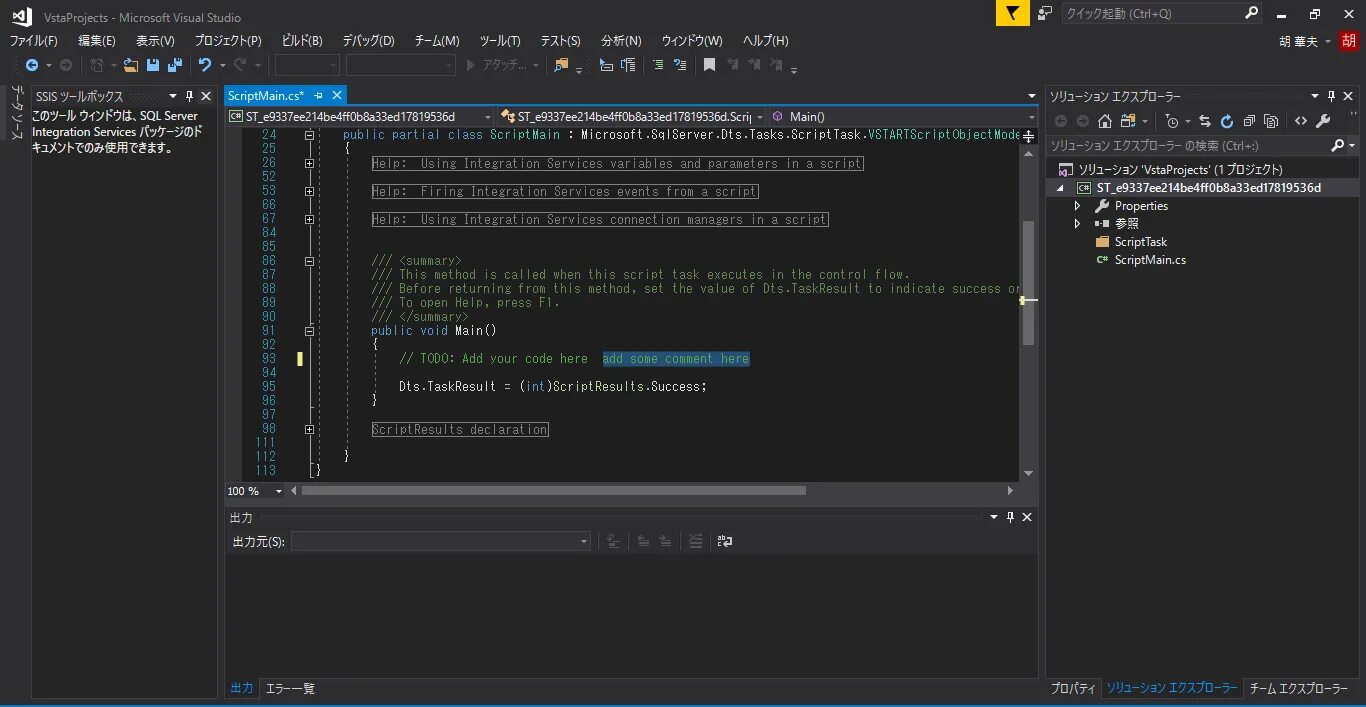Close the ScriptMain.cs tab

click(336, 95)
